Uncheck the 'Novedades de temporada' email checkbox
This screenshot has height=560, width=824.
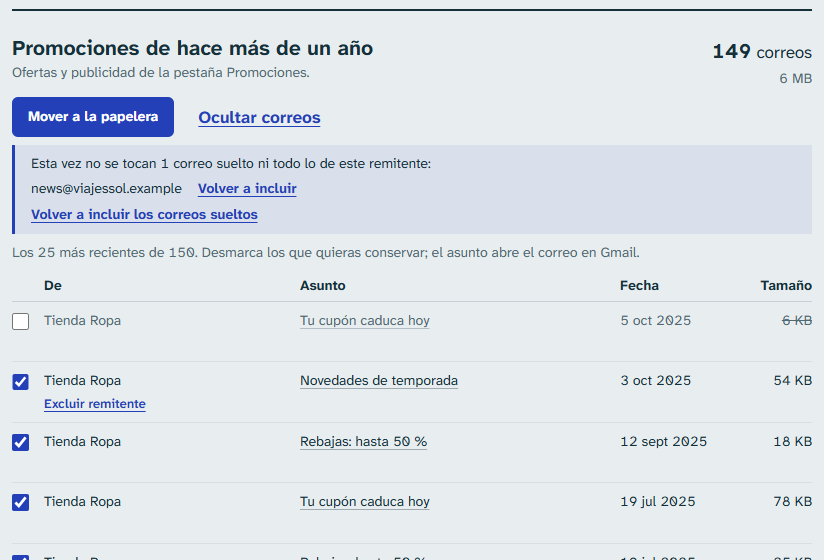tap(20, 382)
